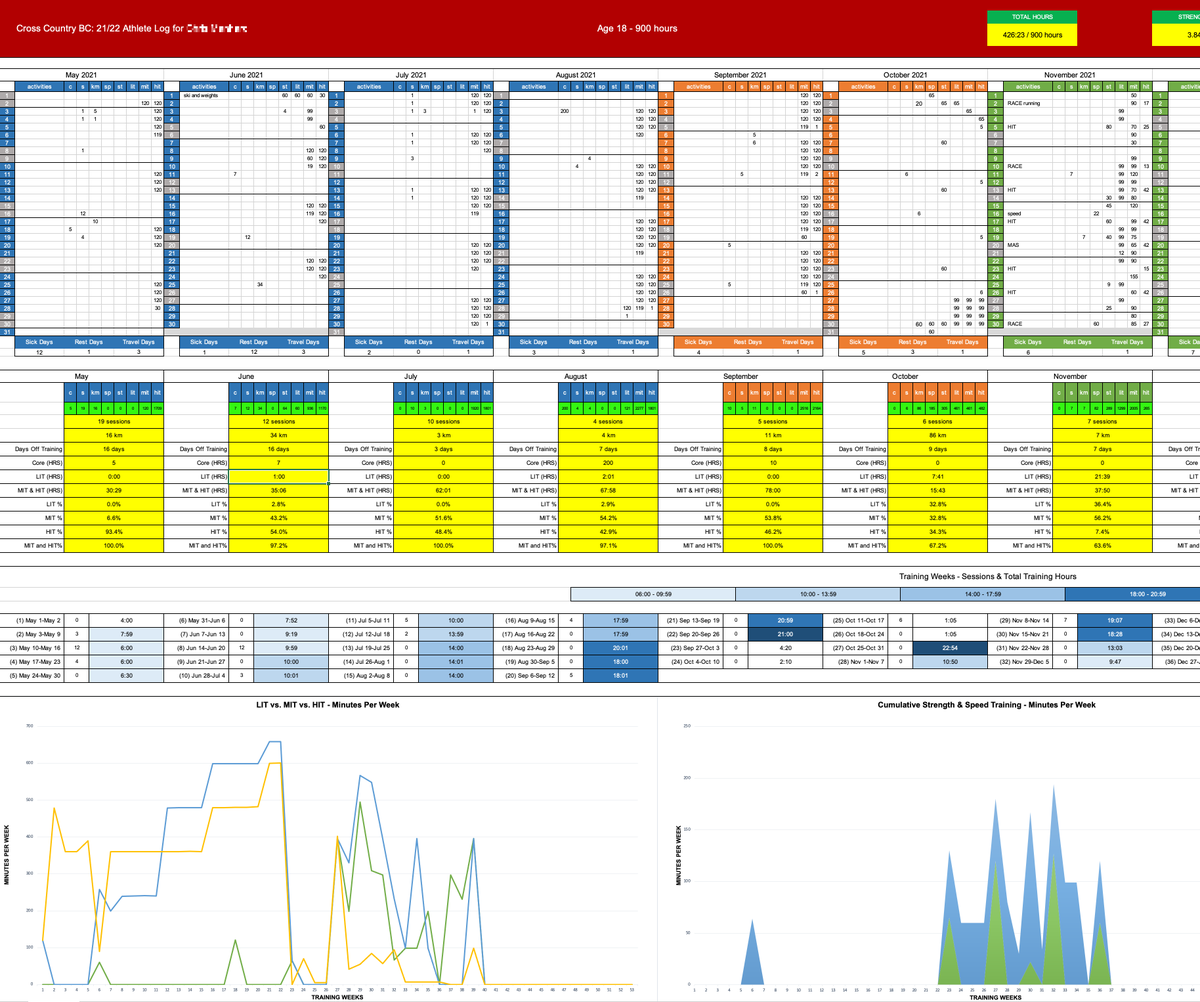Click the 'Rest Days' green header under November
This screenshot has height=1002, width=1200.
[x=1078, y=342]
